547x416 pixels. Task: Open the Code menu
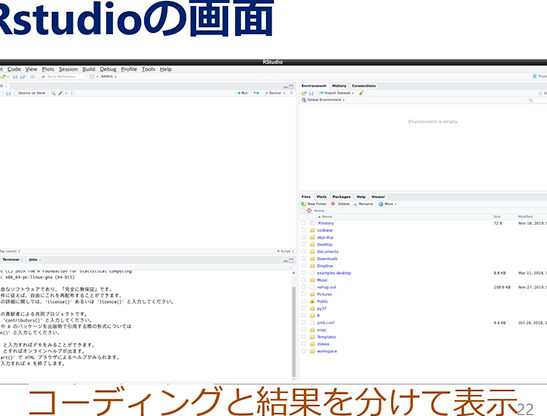(x=14, y=69)
